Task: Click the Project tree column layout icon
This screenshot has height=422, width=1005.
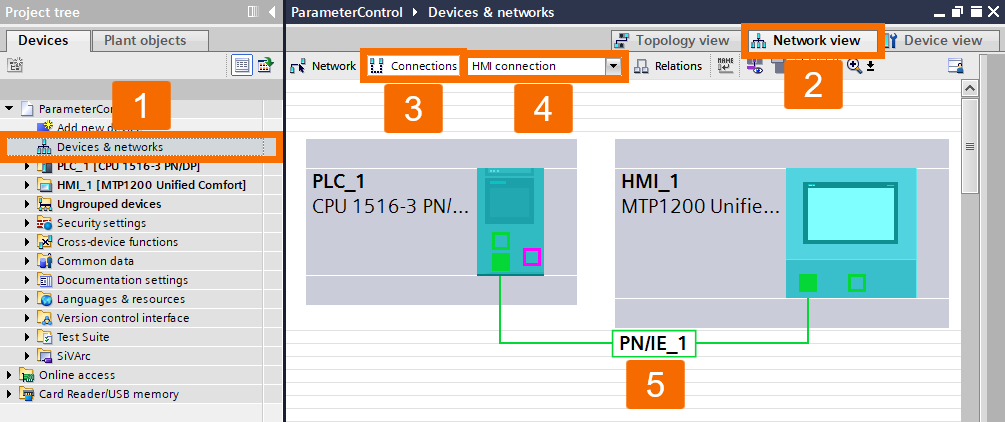Action: (253, 12)
